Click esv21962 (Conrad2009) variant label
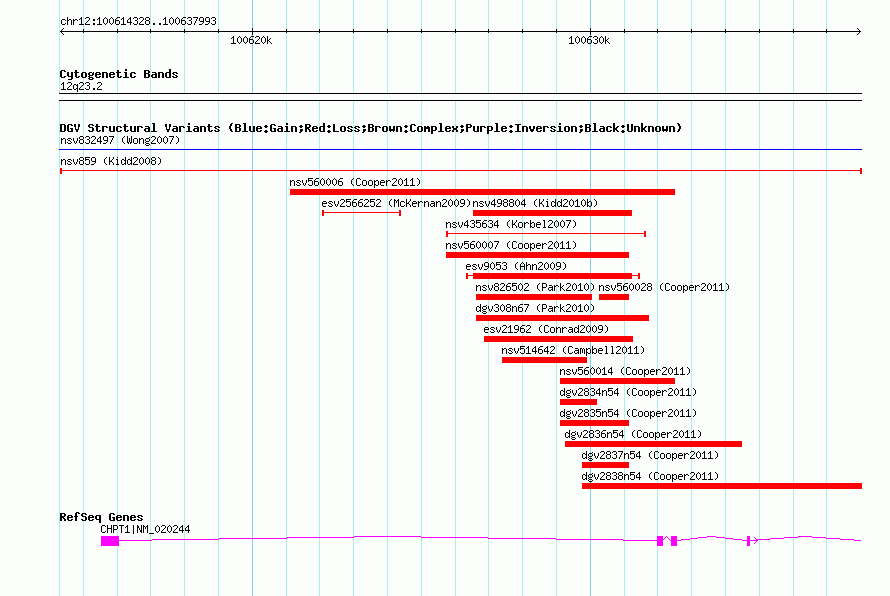The height and width of the screenshot is (596, 890). point(546,329)
